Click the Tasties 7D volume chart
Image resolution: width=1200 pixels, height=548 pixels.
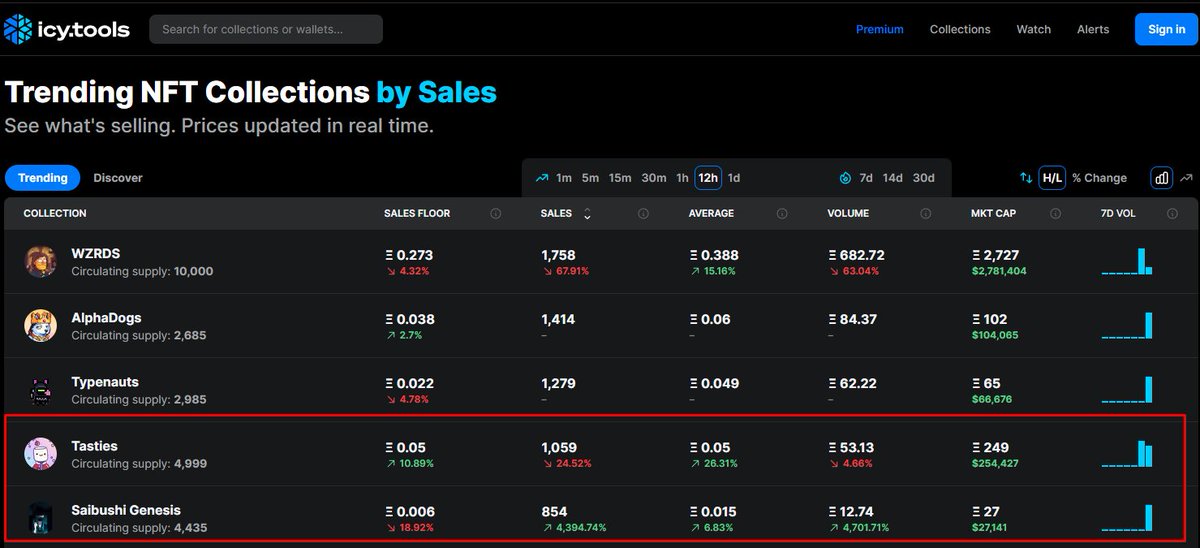pos(1127,454)
